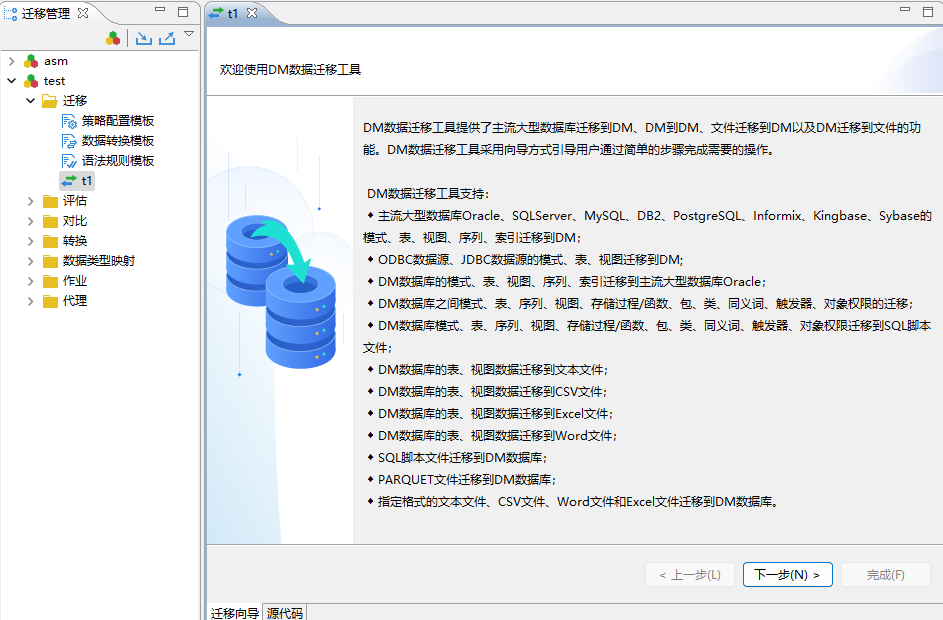Click the 作业 folder icon
943x620 pixels.
click(49, 280)
